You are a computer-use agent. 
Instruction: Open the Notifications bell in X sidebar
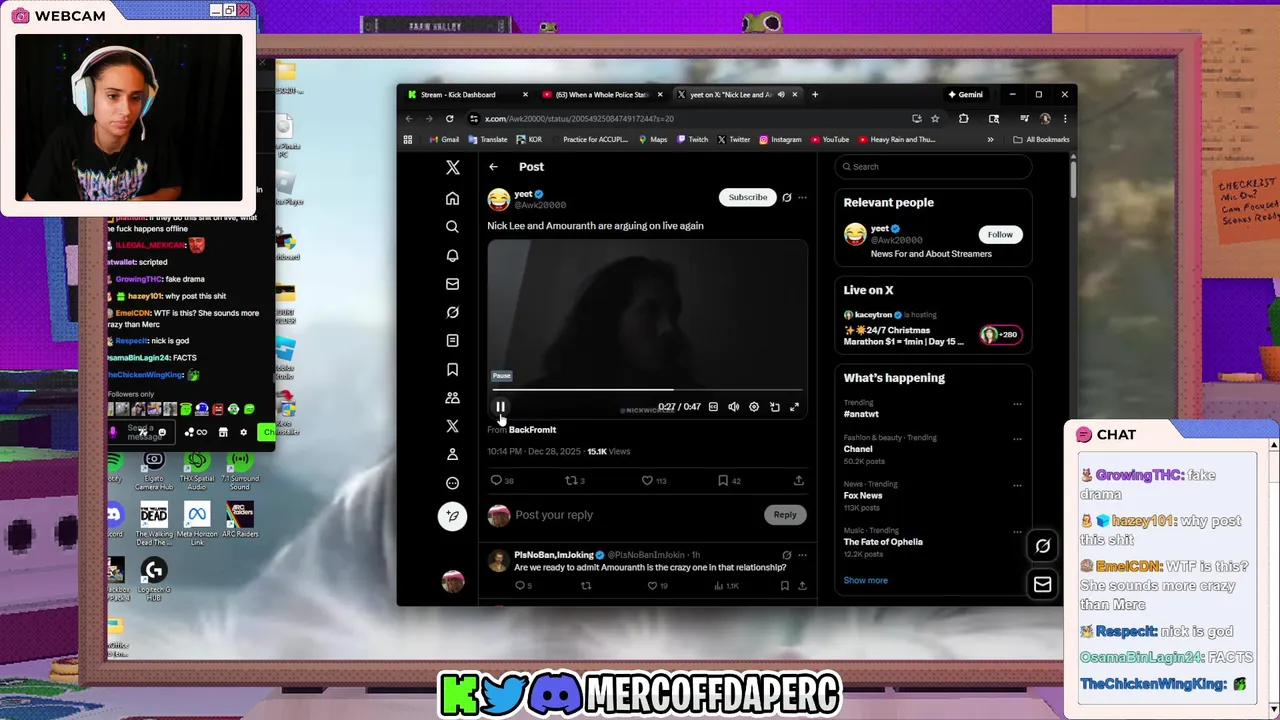(452, 255)
